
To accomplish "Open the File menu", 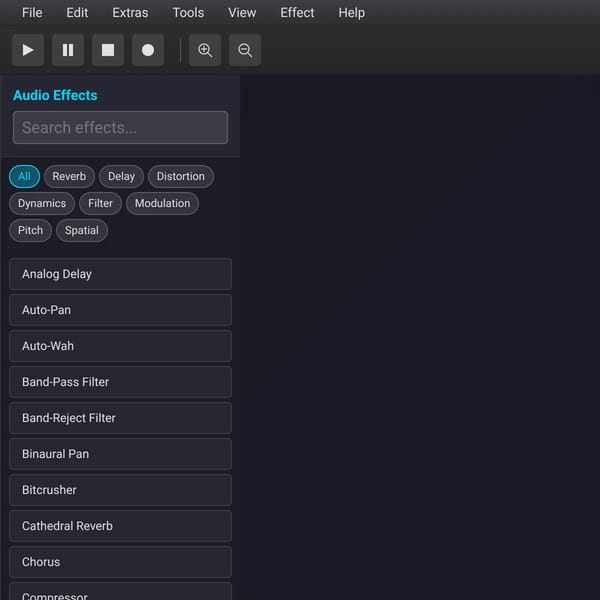I will click(x=32, y=13).
